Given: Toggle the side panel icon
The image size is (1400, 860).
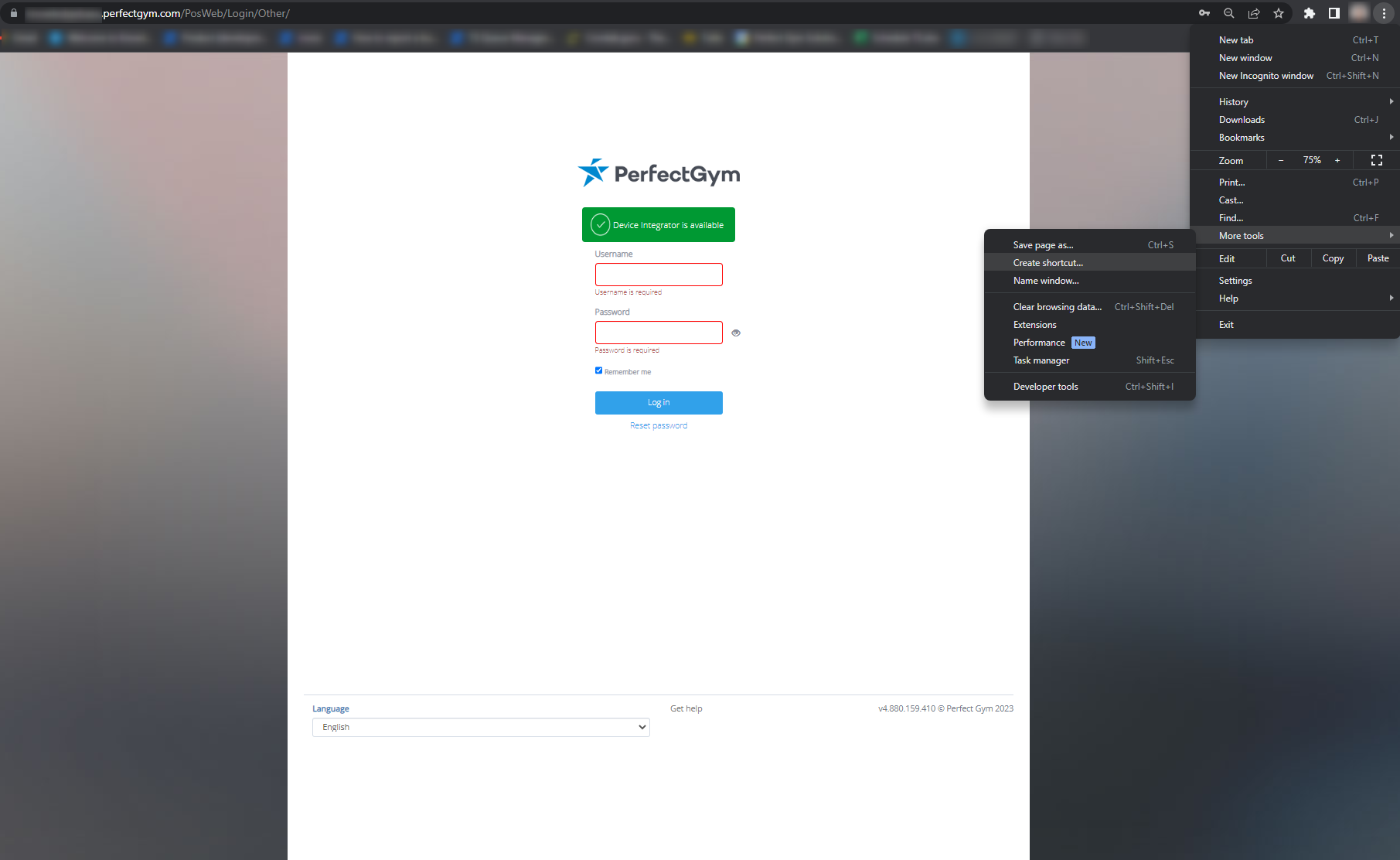Looking at the screenshot, I should click(1334, 13).
